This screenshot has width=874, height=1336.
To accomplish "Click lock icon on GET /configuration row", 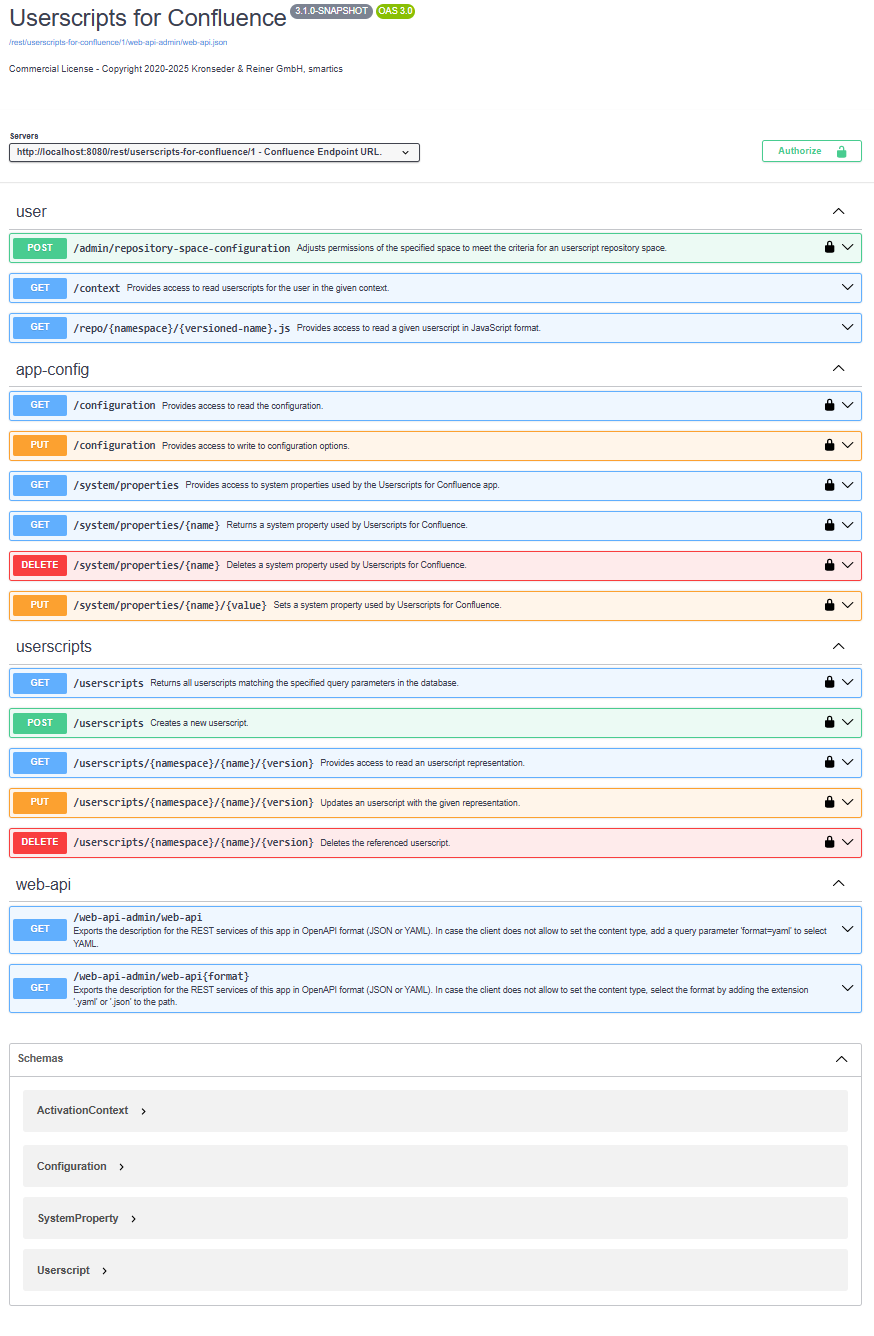I will click(829, 405).
